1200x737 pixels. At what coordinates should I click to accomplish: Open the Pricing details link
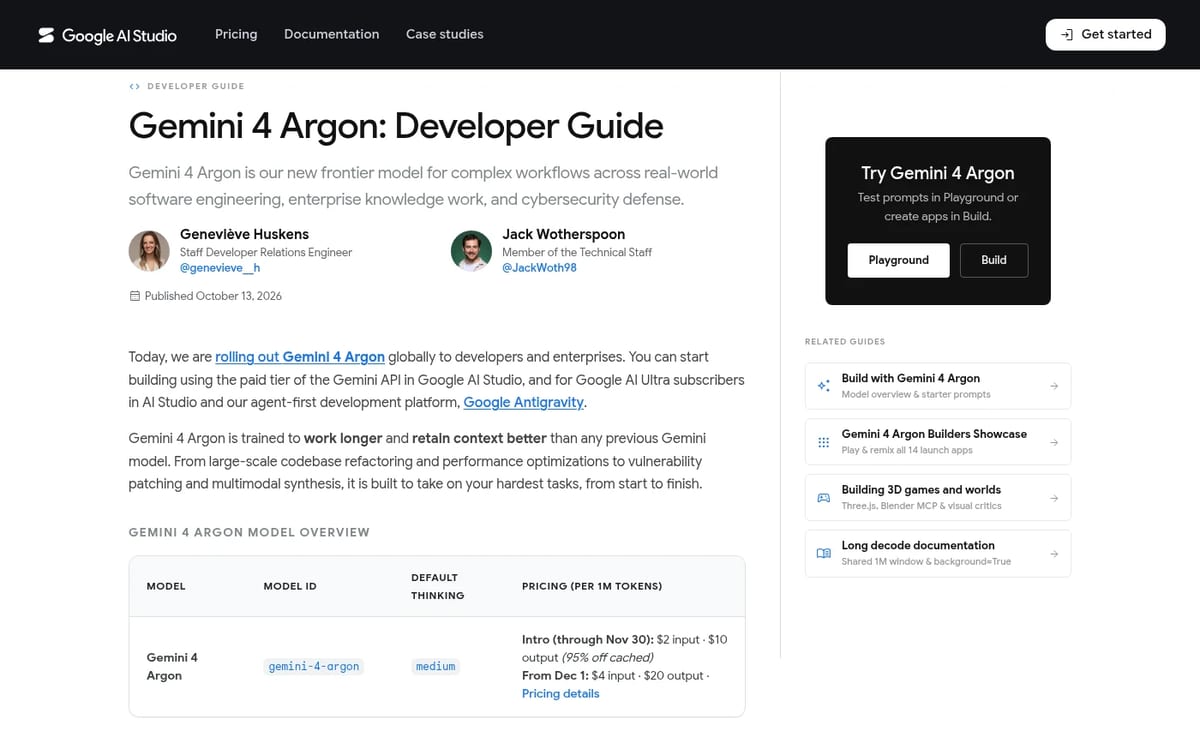pos(560,693)
